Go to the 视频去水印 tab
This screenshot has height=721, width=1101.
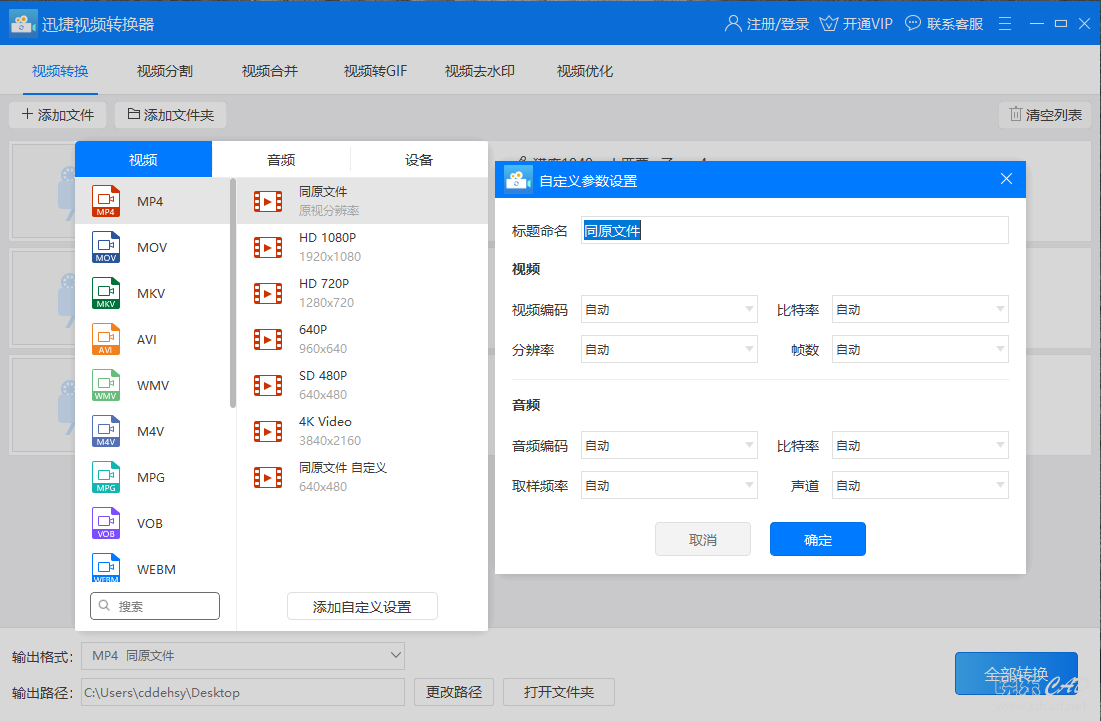480,71
